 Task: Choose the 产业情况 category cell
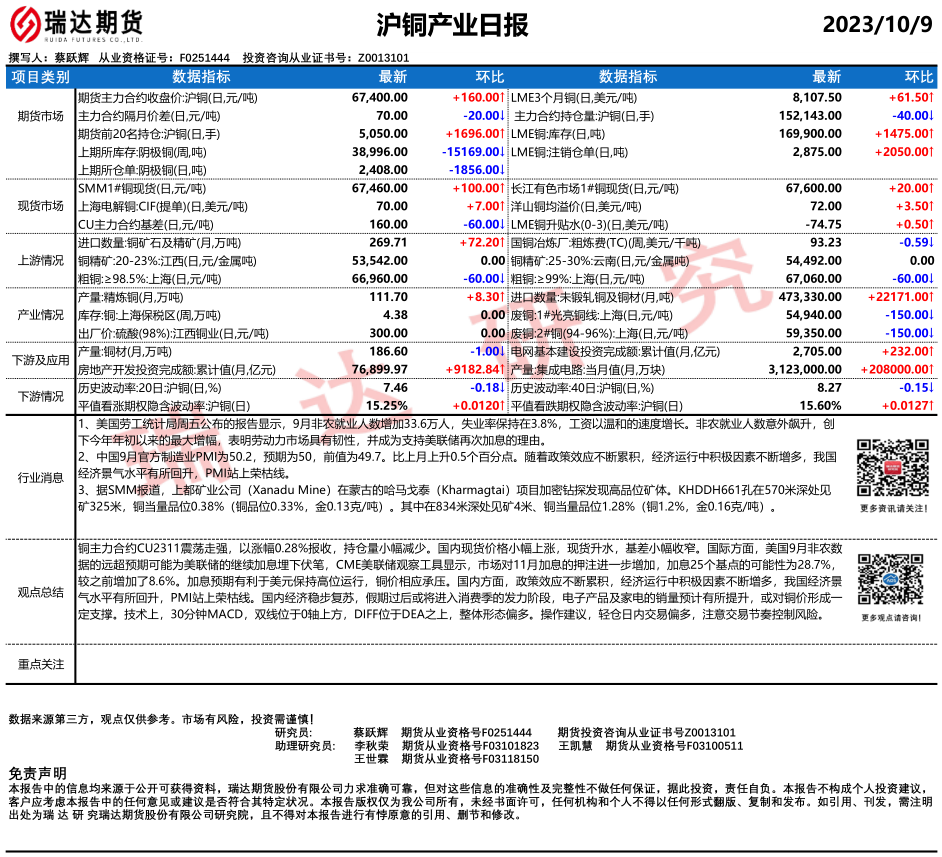click(41, 314)
